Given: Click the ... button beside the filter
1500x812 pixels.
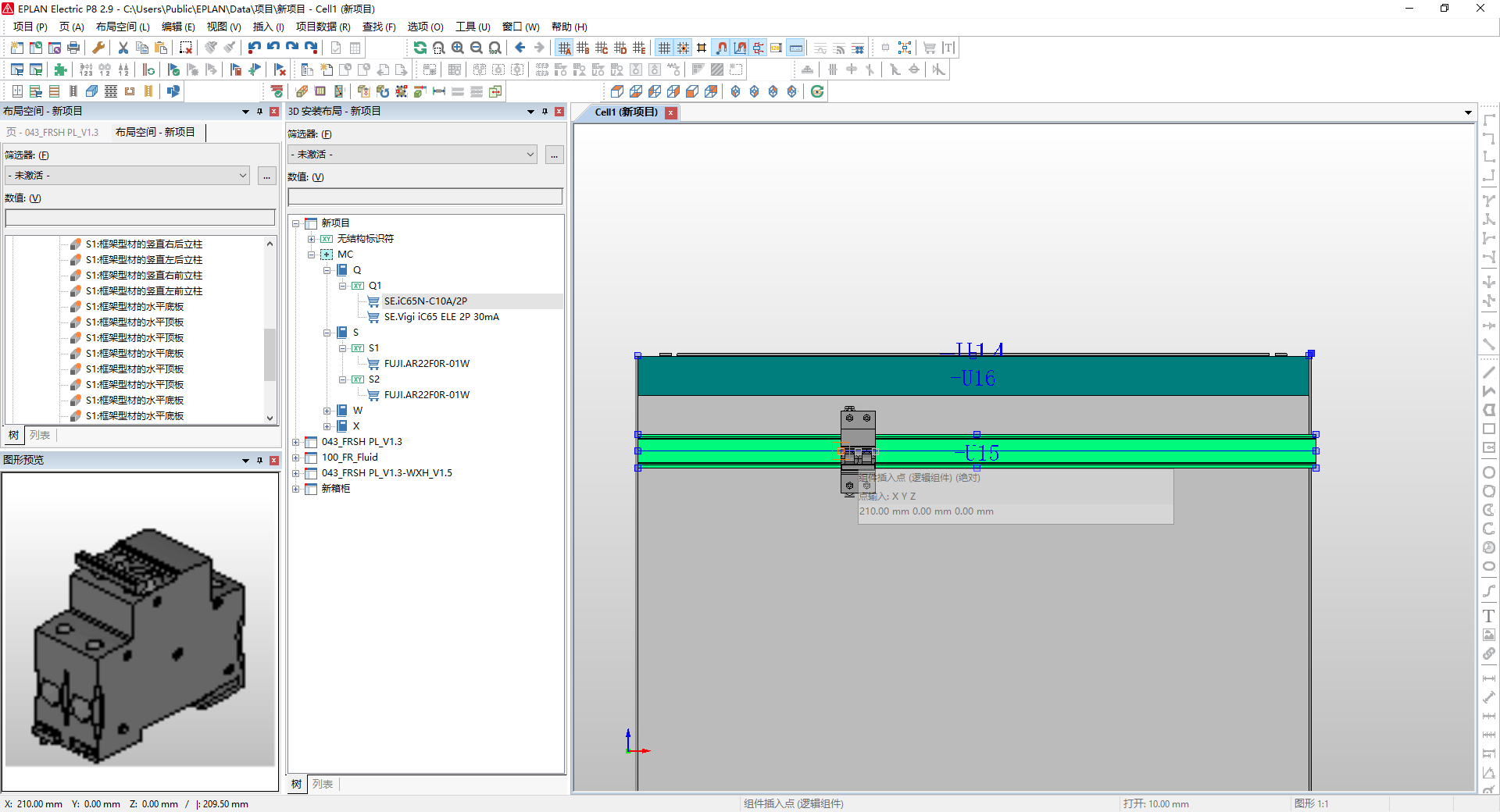Looking at the screenshot, I should point(554,155).
